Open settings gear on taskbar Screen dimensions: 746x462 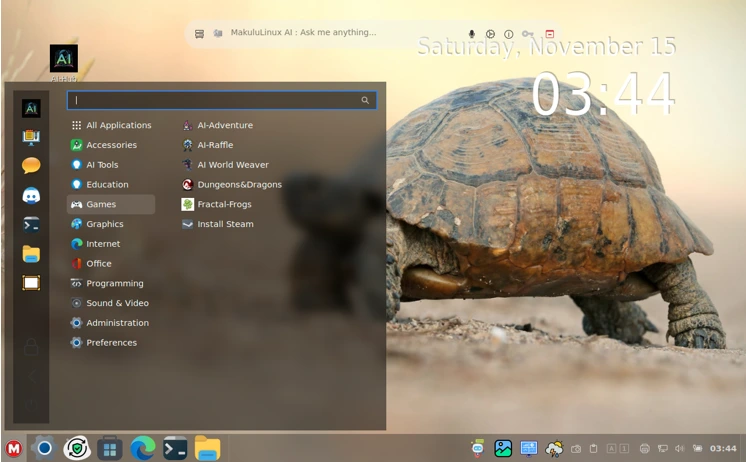44,448
